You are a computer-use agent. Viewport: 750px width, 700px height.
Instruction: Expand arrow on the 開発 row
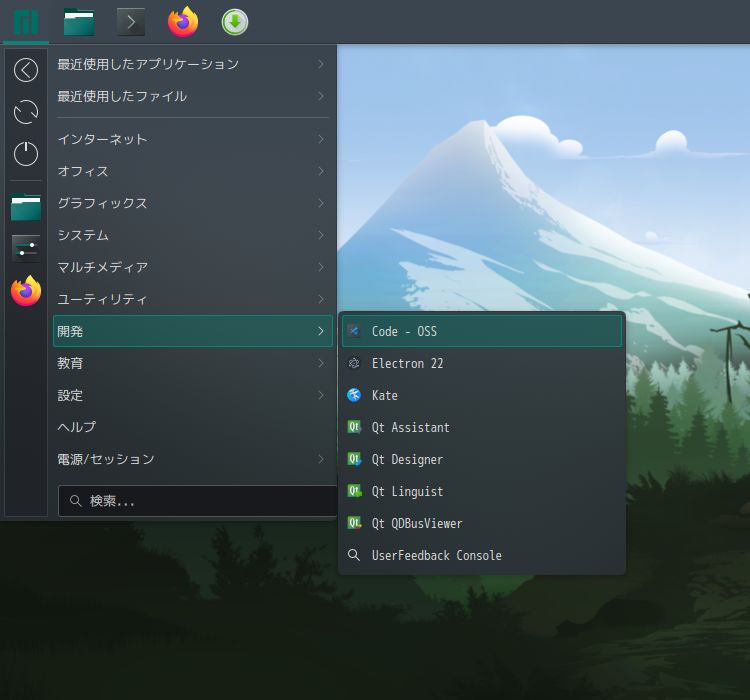tap(321, 331)
